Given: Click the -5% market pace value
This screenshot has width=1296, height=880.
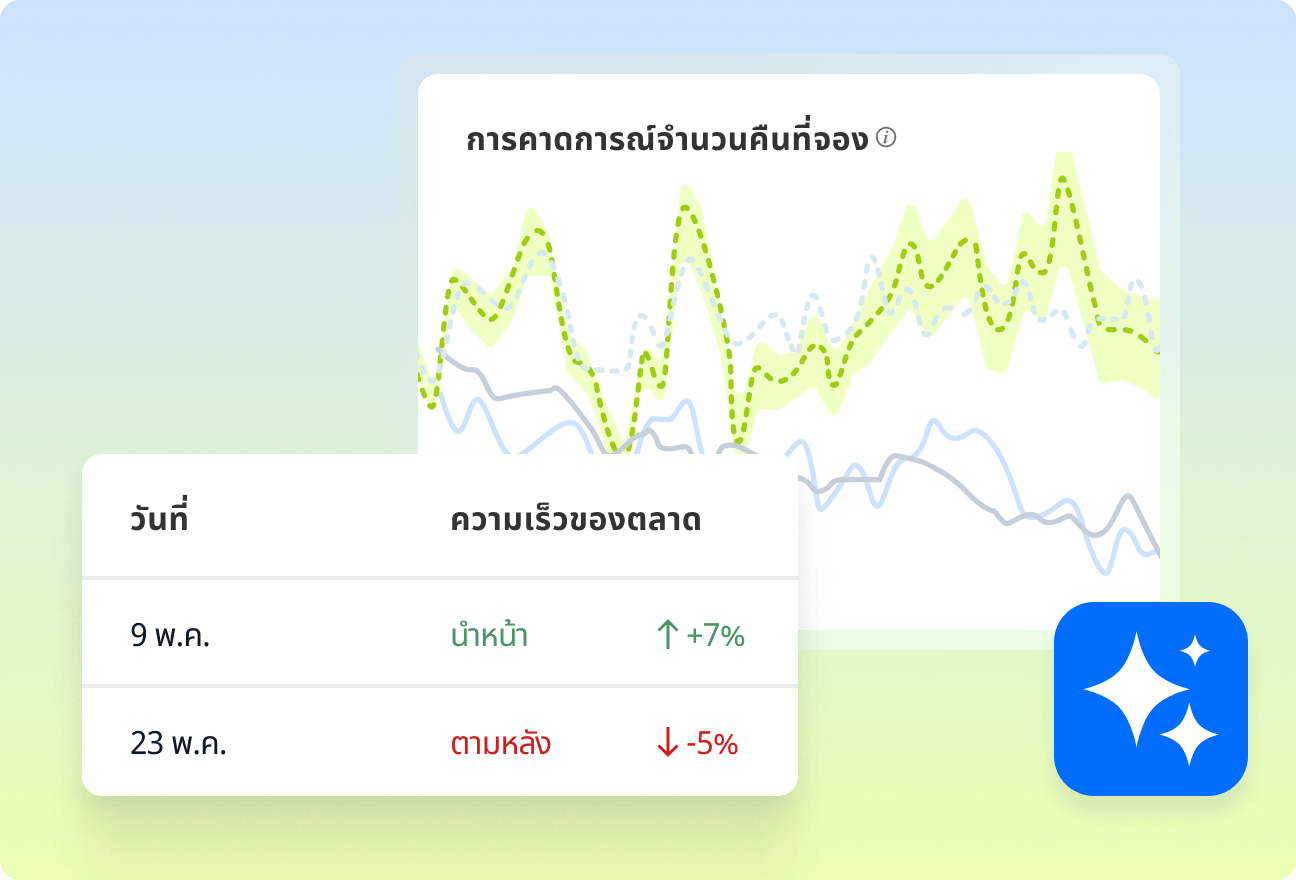Looking at the screenshot, I should pos(712,745).
